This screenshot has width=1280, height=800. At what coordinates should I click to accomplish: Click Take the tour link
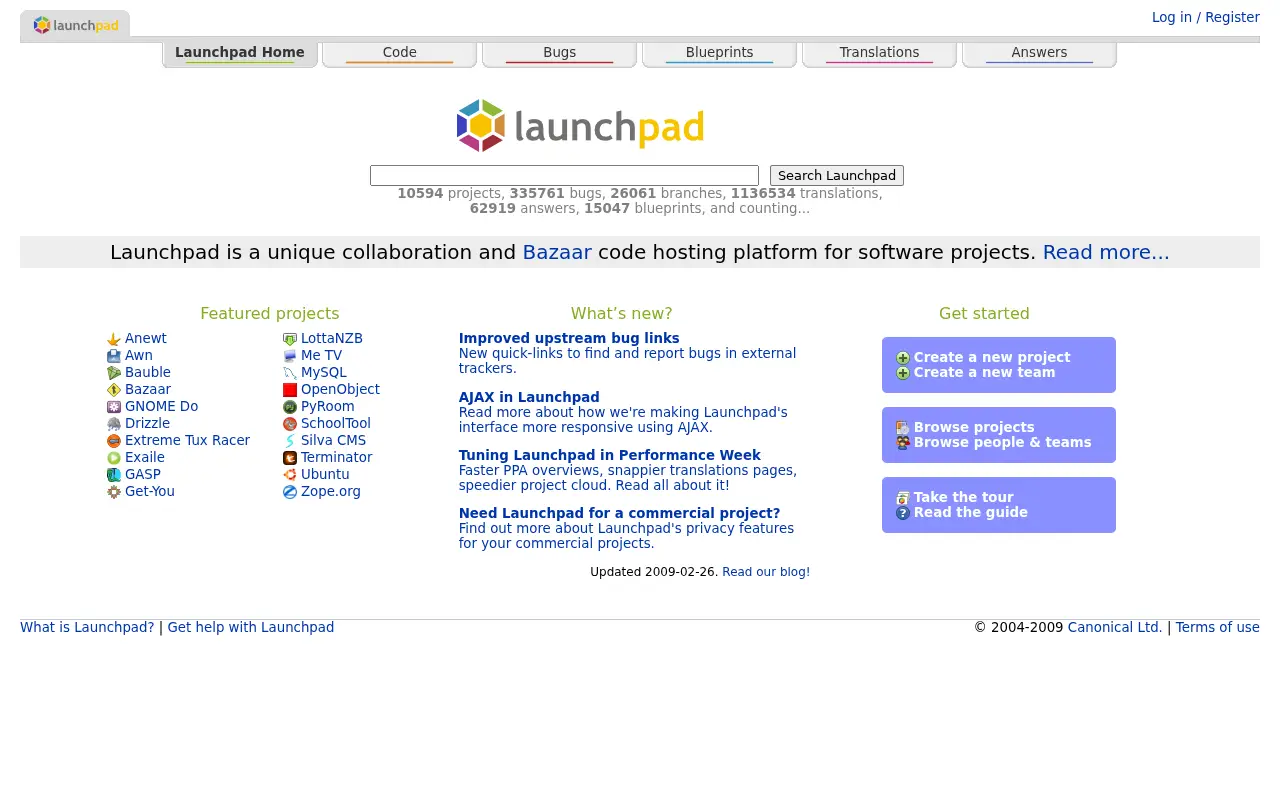coord(963,497)
